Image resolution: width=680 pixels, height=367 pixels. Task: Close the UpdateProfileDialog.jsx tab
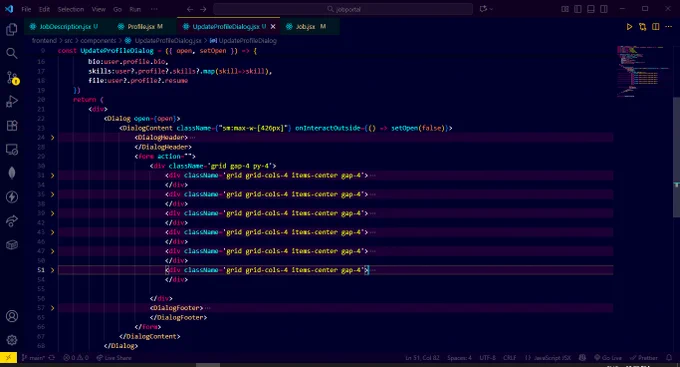tap(273, 26)
